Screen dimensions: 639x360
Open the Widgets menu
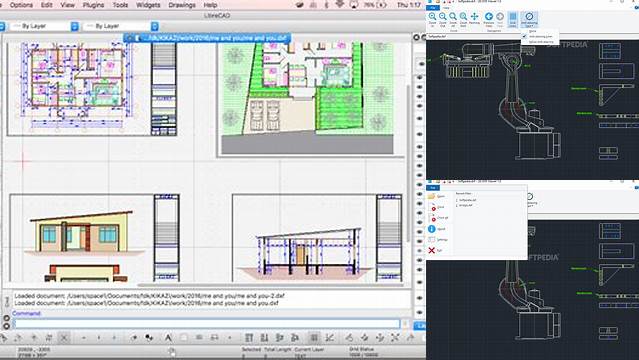point(148,5)
